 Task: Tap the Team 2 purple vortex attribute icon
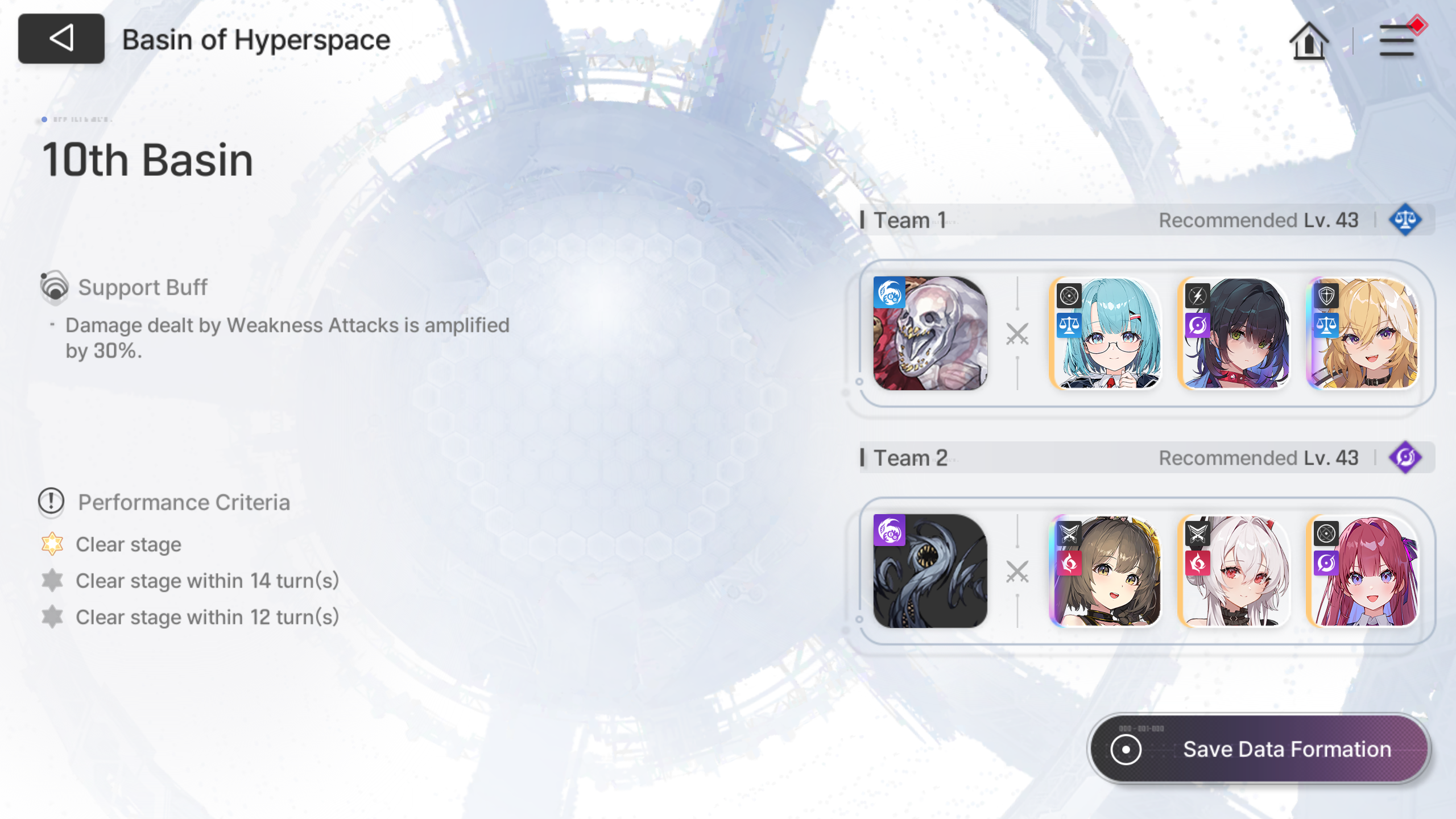(x=1405, y=457)
